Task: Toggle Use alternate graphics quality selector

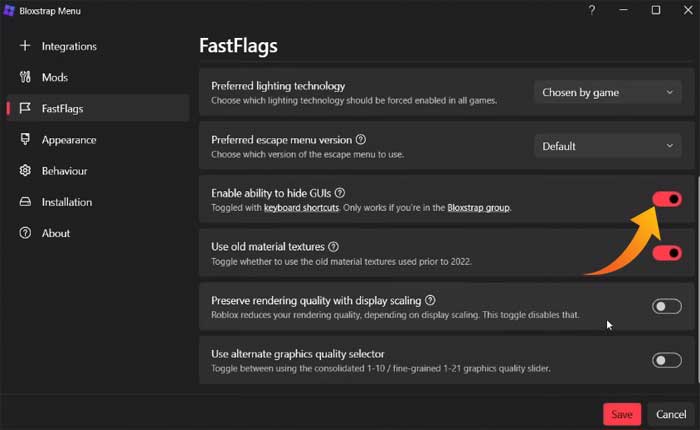Action: pos(666,360)
